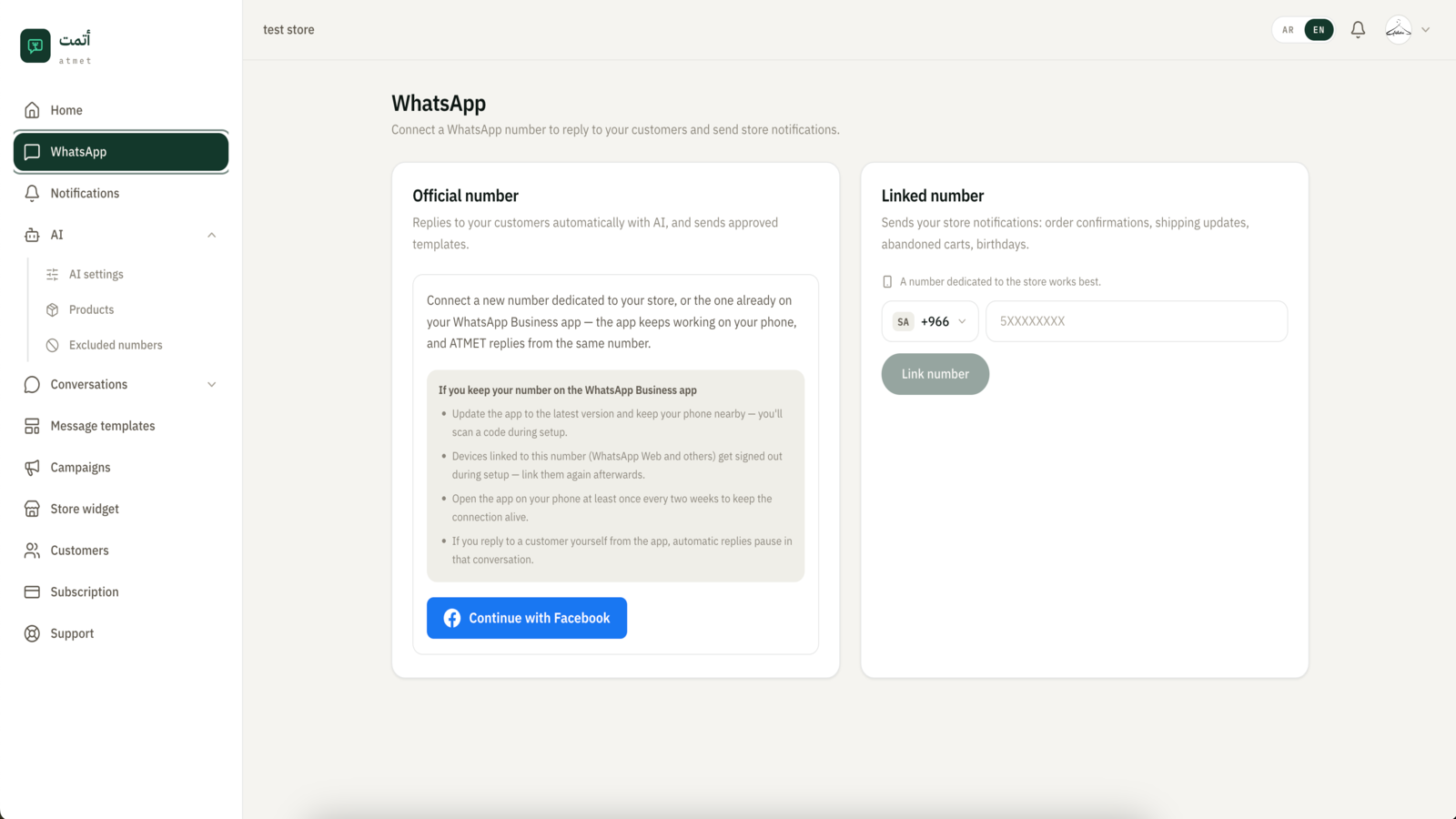Click the Home house icon
1456x819 pixels.
pos(32,110)
